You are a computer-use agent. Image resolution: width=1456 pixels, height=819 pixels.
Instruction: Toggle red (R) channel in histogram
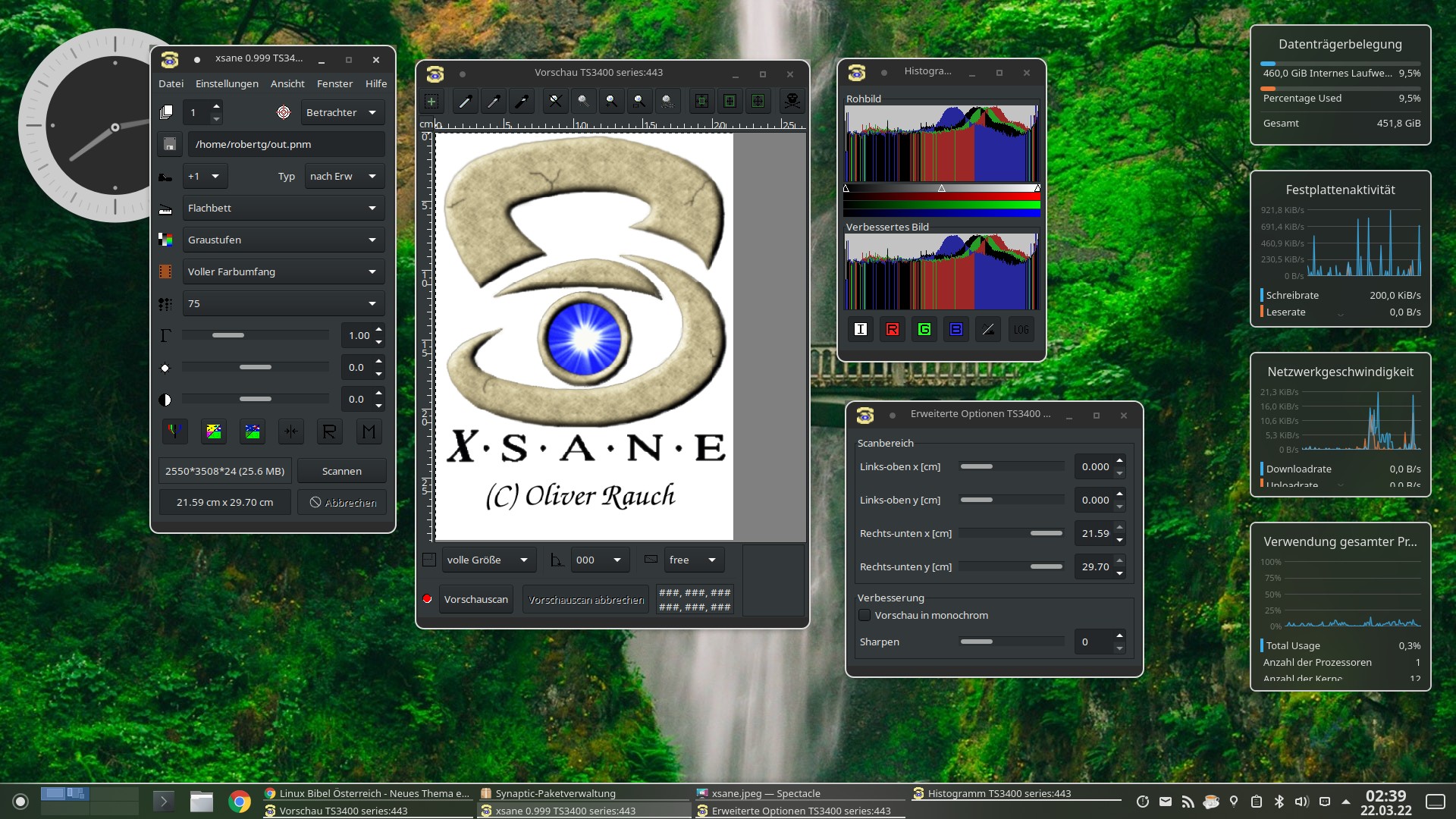893,329
